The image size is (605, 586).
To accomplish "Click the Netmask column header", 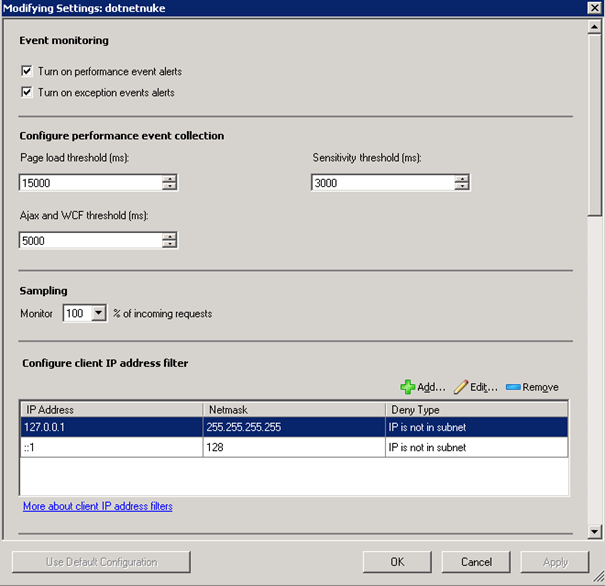I will [294, 409].
